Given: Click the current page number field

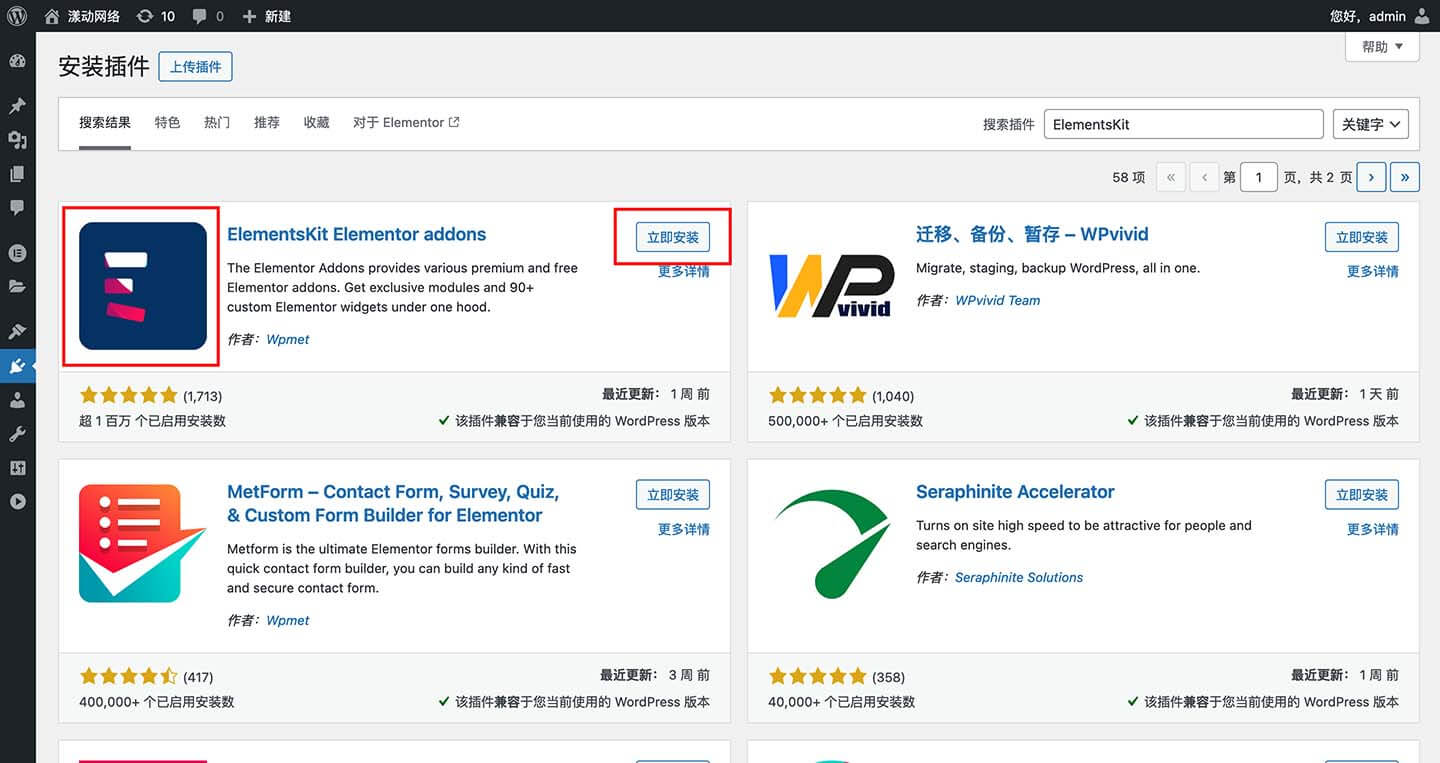Looking at the screenshot, I should click(x=1259, y=177).
